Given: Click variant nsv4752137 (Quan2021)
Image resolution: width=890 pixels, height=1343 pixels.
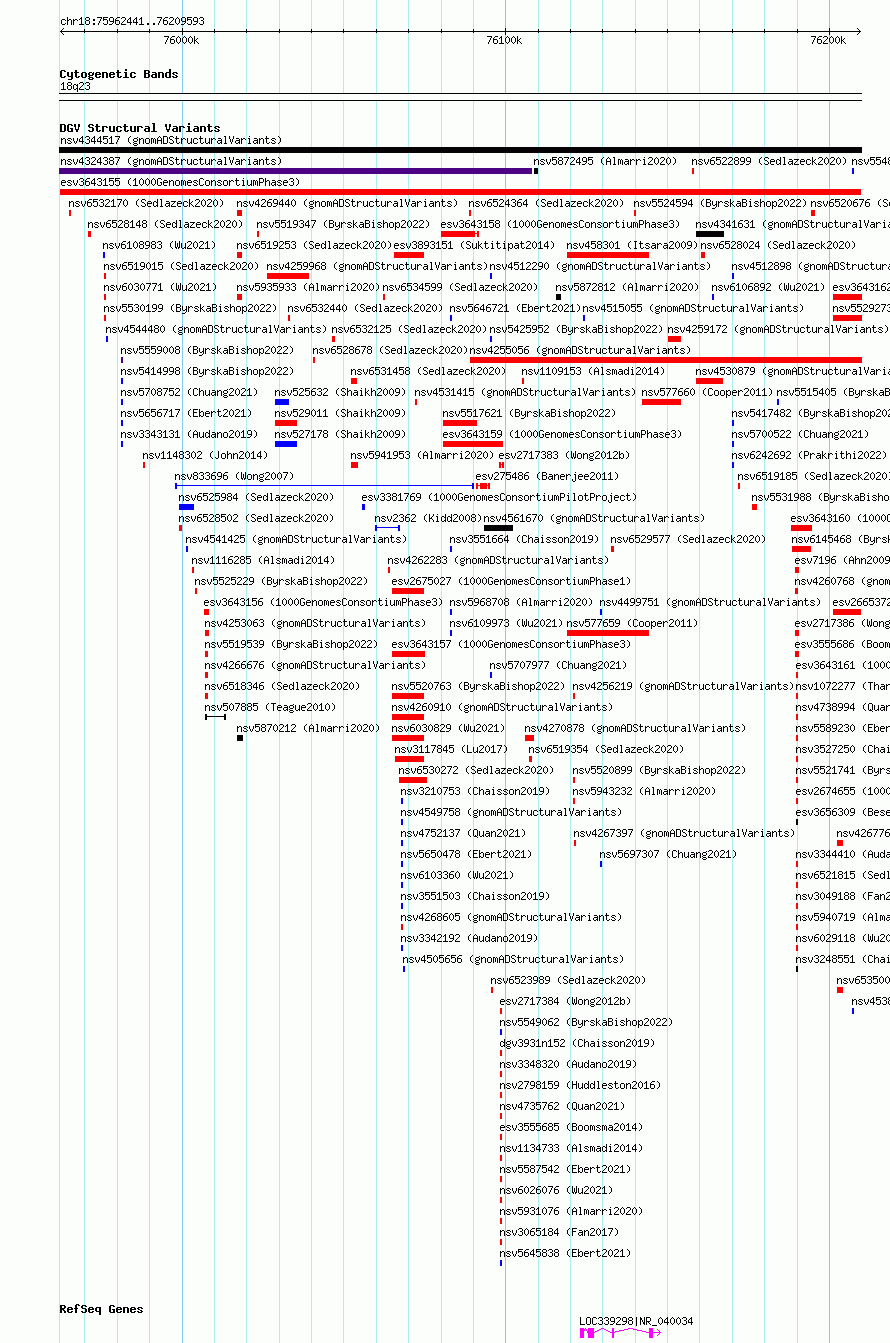Looking at the screenshot, I should pyautogui.click(x=463, y=833).
